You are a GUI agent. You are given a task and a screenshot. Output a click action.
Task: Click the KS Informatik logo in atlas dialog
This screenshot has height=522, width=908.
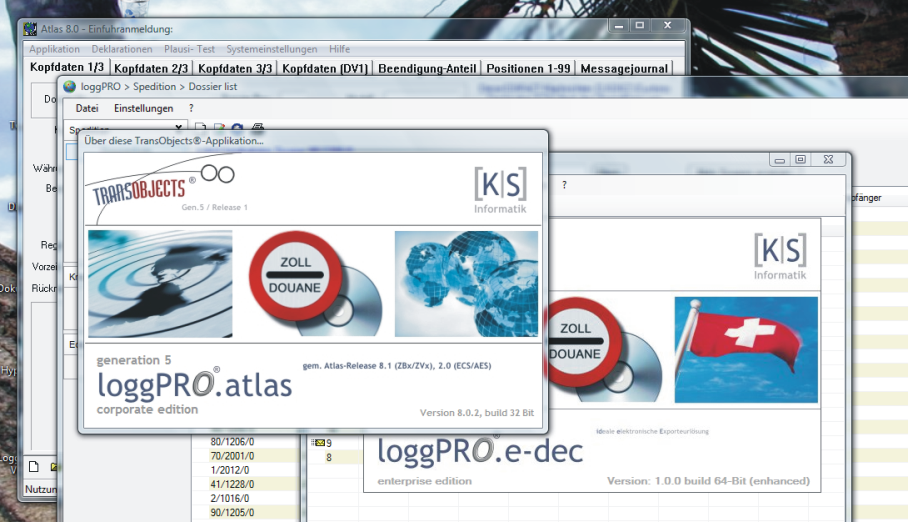[x=500, y=190]
